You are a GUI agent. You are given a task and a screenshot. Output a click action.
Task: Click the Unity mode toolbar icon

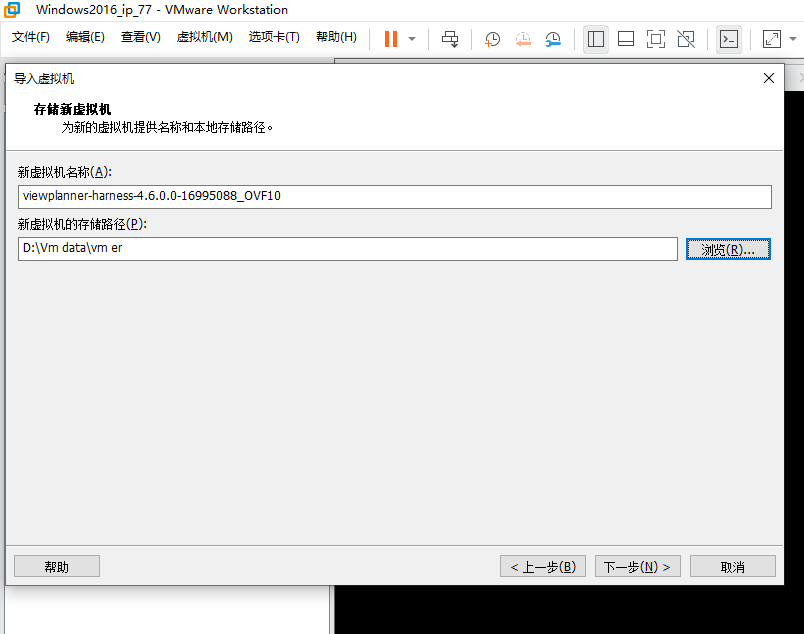[686, 39]
